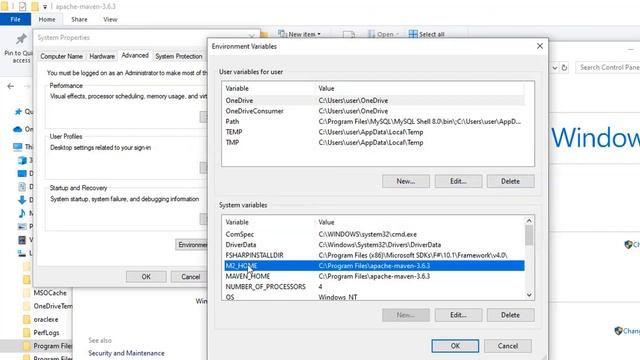Open Advanced tab in System Properties

click(x=135, y=56)
